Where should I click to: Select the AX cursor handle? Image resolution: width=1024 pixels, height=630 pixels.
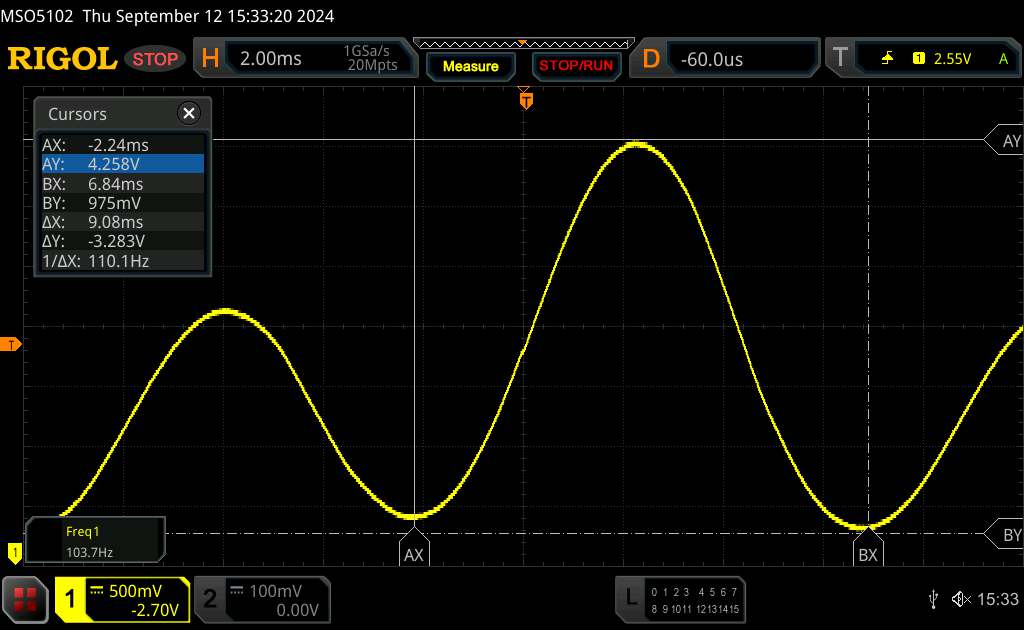pos(414,555)
